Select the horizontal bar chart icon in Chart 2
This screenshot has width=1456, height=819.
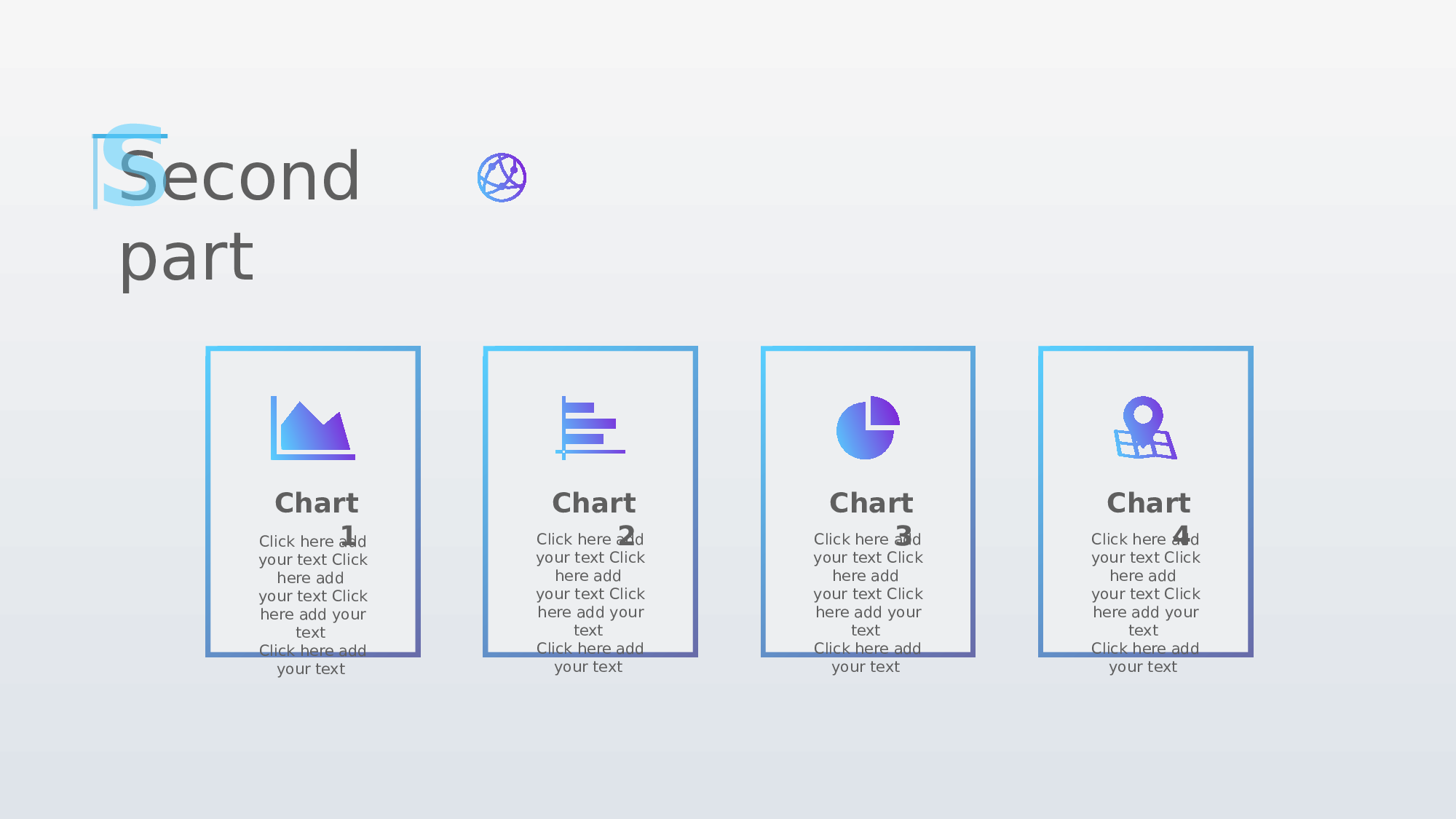pos(590,428)
